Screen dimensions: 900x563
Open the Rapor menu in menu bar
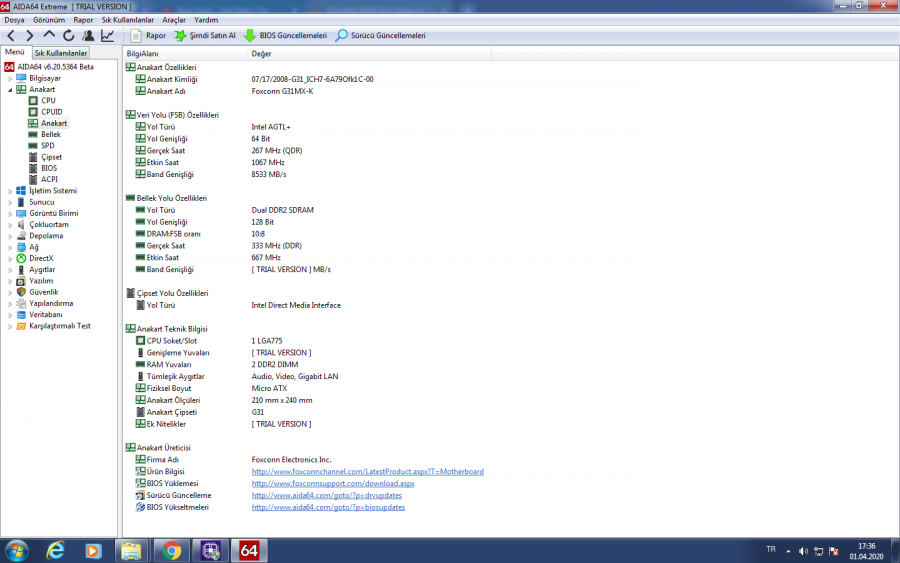(83, 20)
